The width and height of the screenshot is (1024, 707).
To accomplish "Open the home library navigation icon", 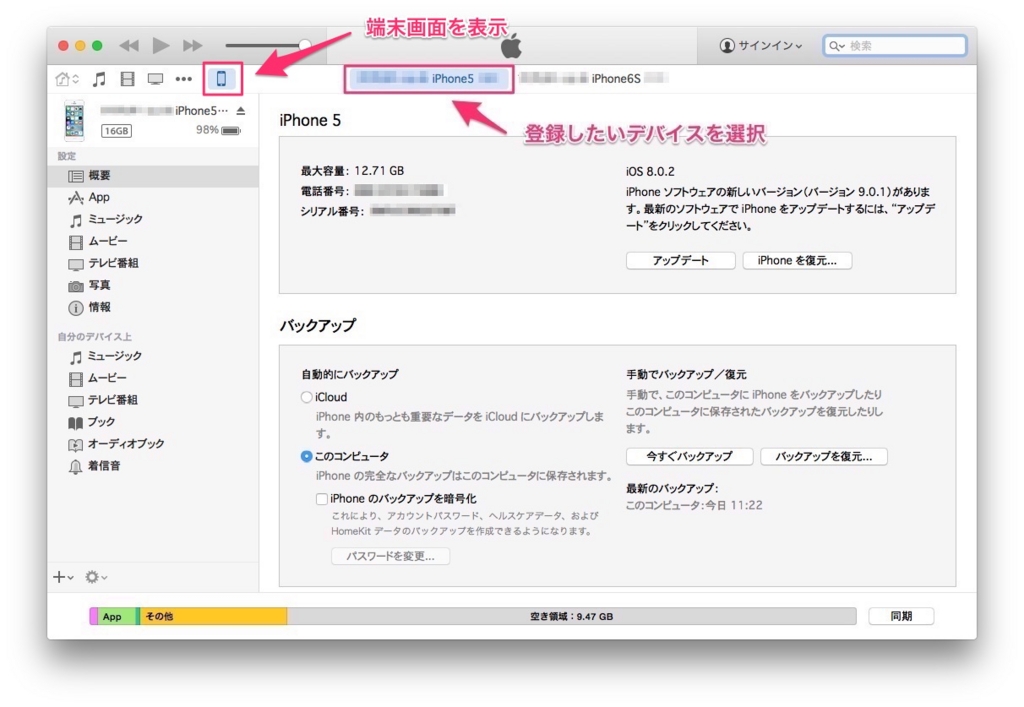I will (67, 79).
